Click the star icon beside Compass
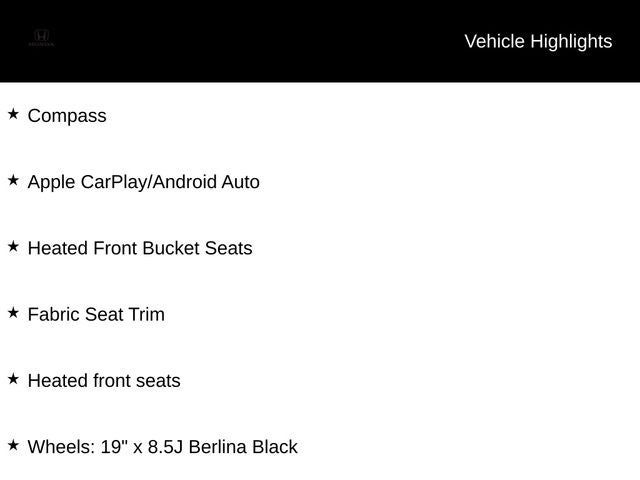Image resolution: width=640 pixels, height=480 pixels. [13, 114]
